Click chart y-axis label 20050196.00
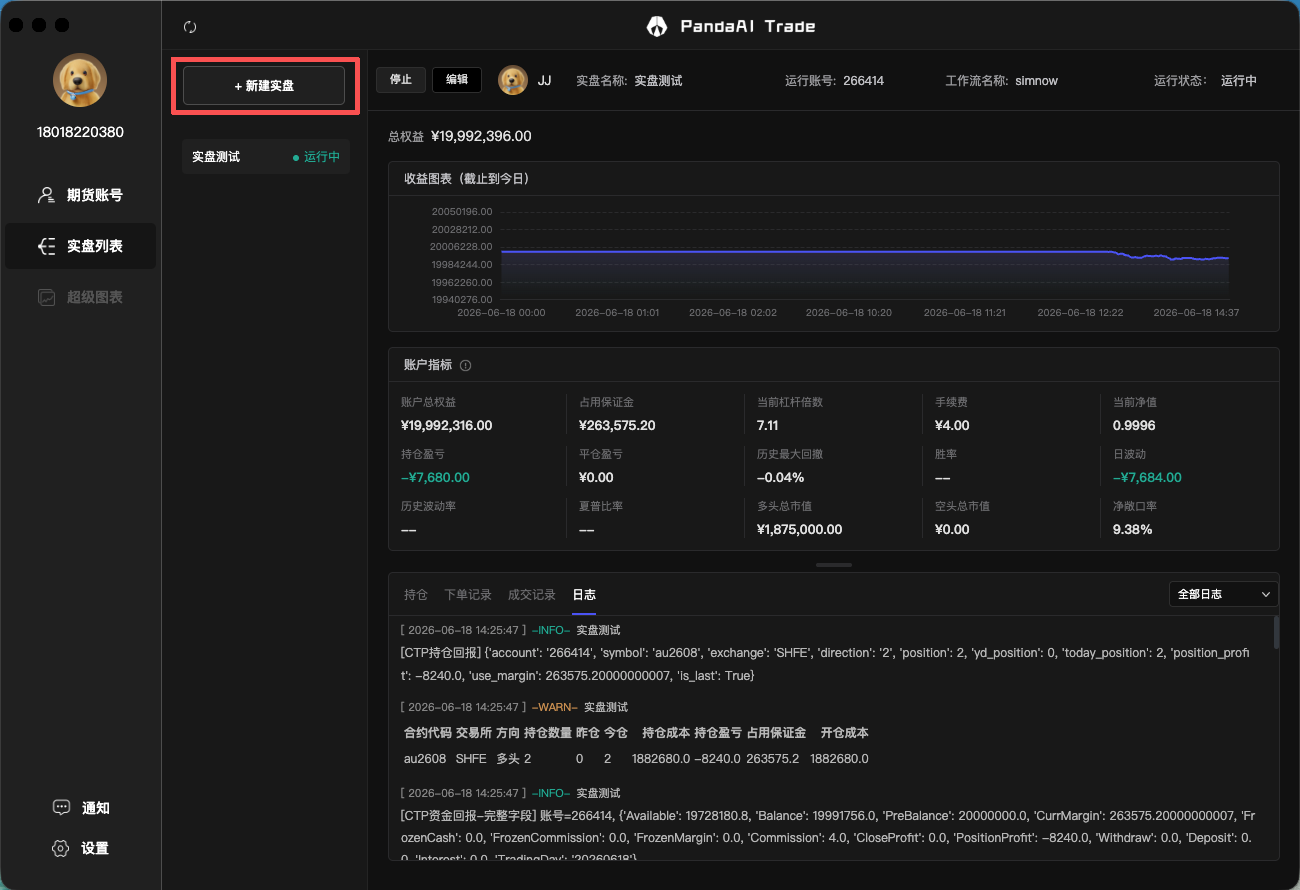The image size is (1300, 890). click(x=462, y=212)
